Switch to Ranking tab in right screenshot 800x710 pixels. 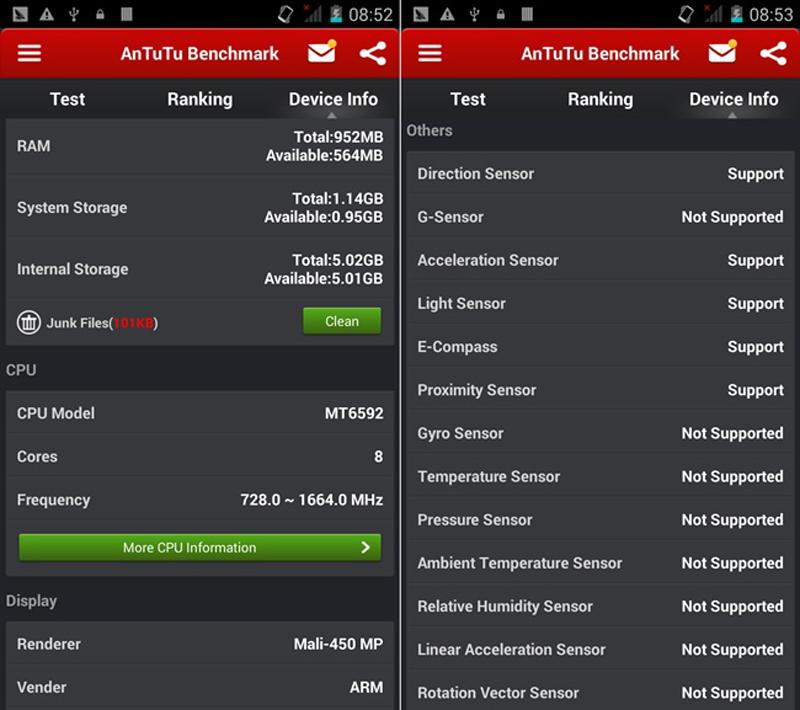pos(601,99)
